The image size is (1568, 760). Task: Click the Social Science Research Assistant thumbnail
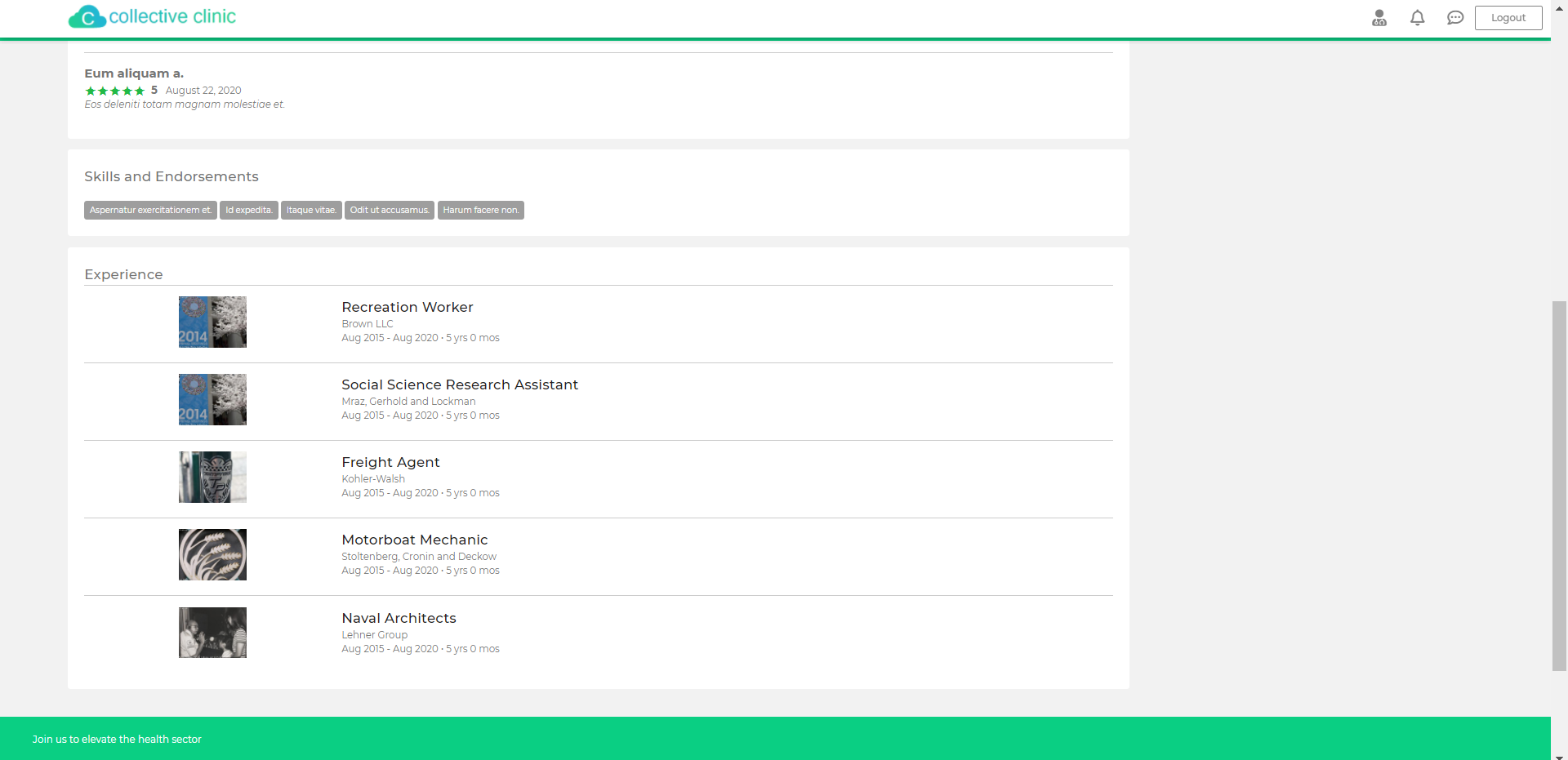click(212, 399)
